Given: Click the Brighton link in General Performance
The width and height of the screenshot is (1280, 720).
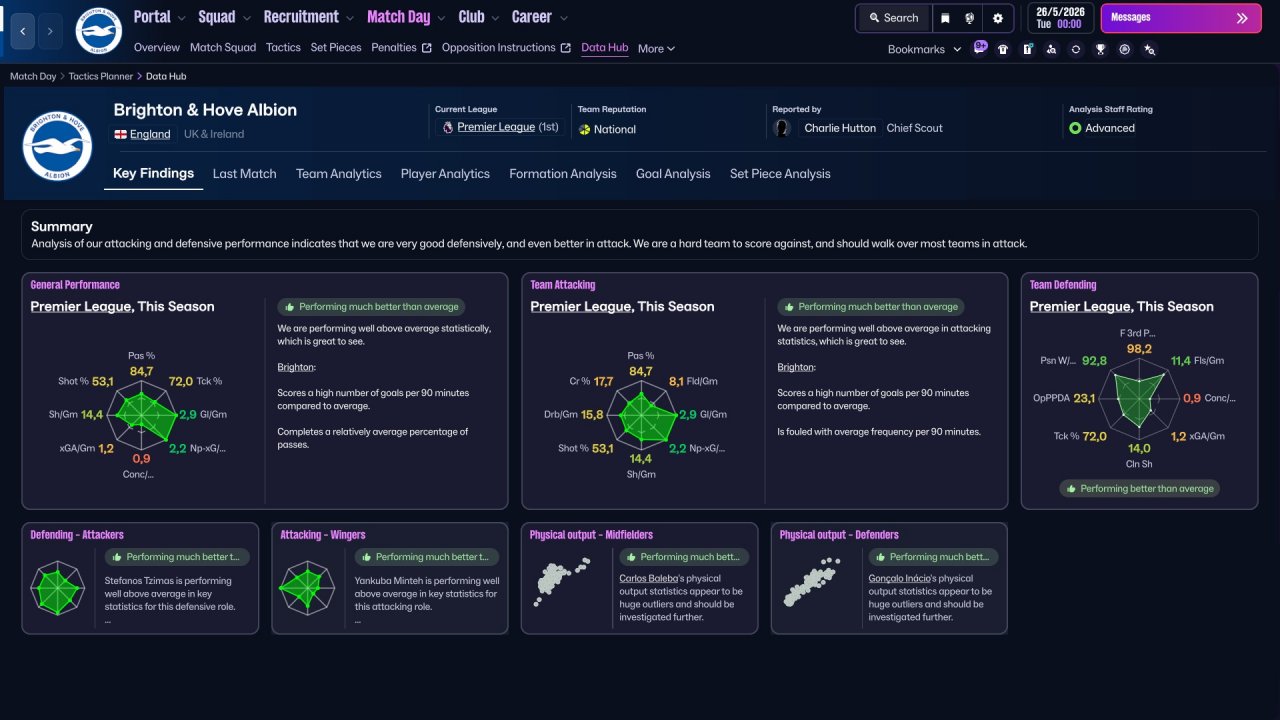Looking at the screenshot, I should click(x=295, y=367).
